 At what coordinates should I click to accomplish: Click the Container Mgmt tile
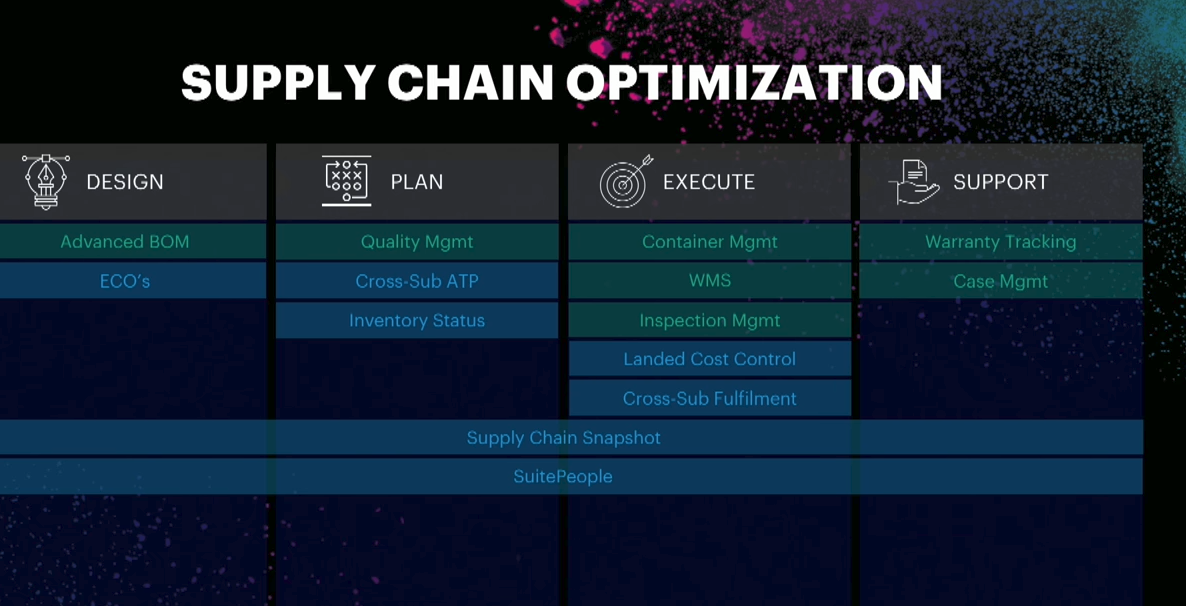(710, 242)
